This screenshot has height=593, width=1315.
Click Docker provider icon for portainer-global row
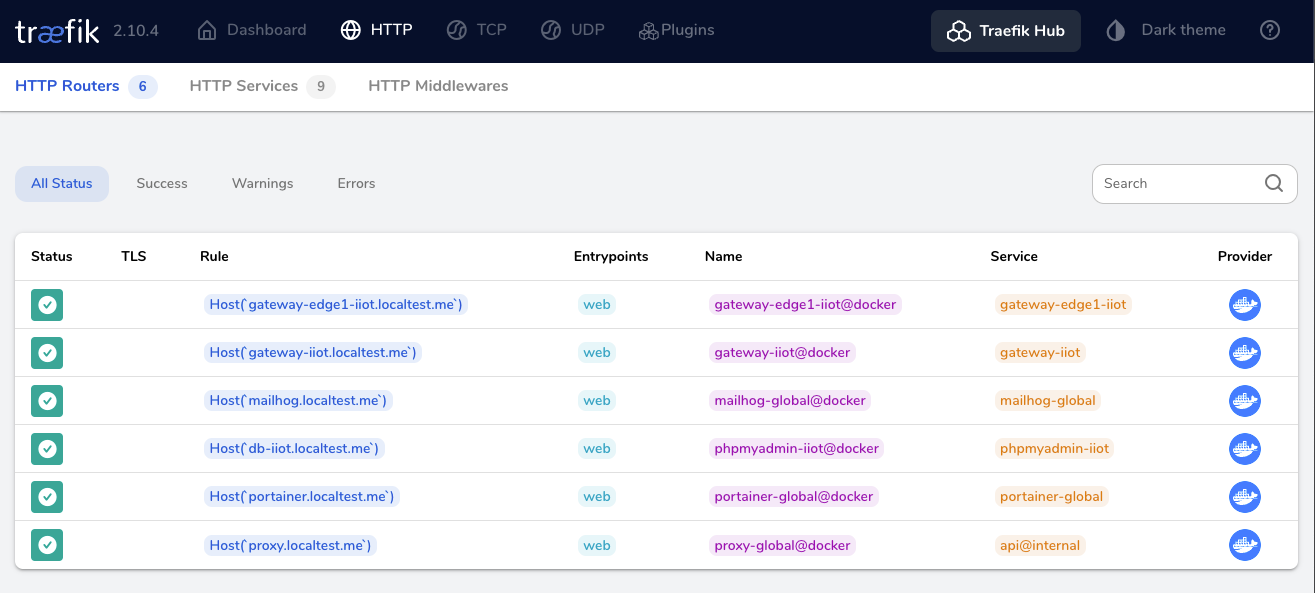[1245, 497]
